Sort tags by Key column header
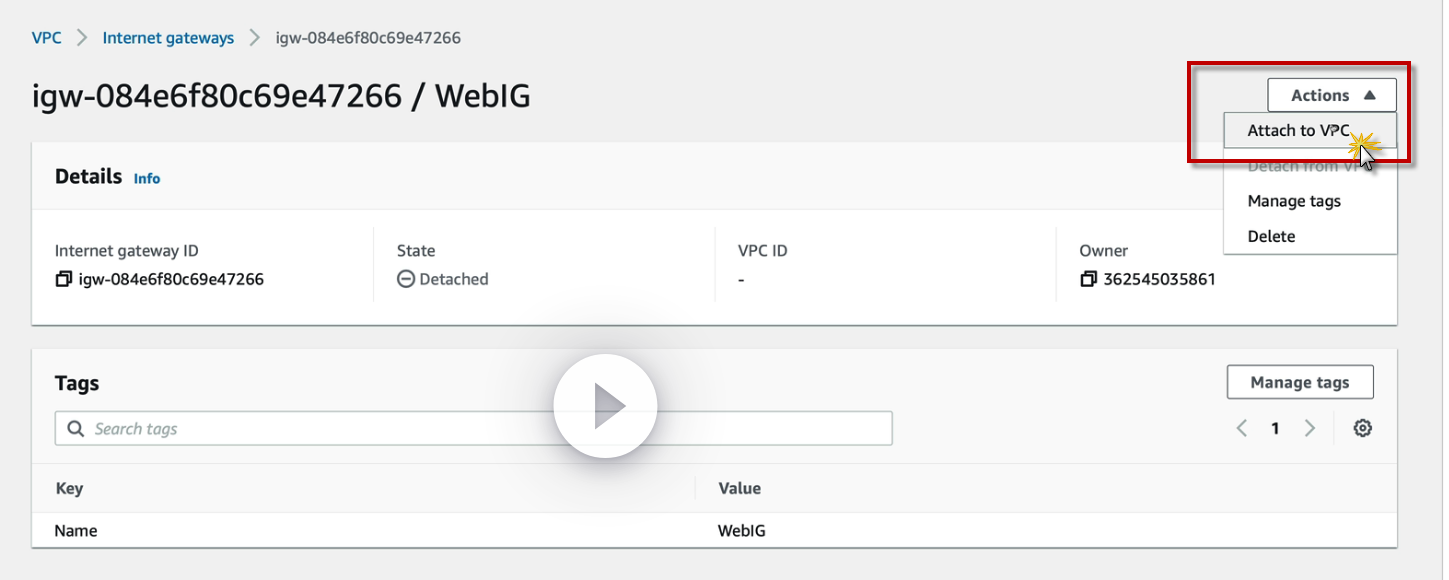Image resolution: width=1449 pixels, height=580 pixels. 69,488
